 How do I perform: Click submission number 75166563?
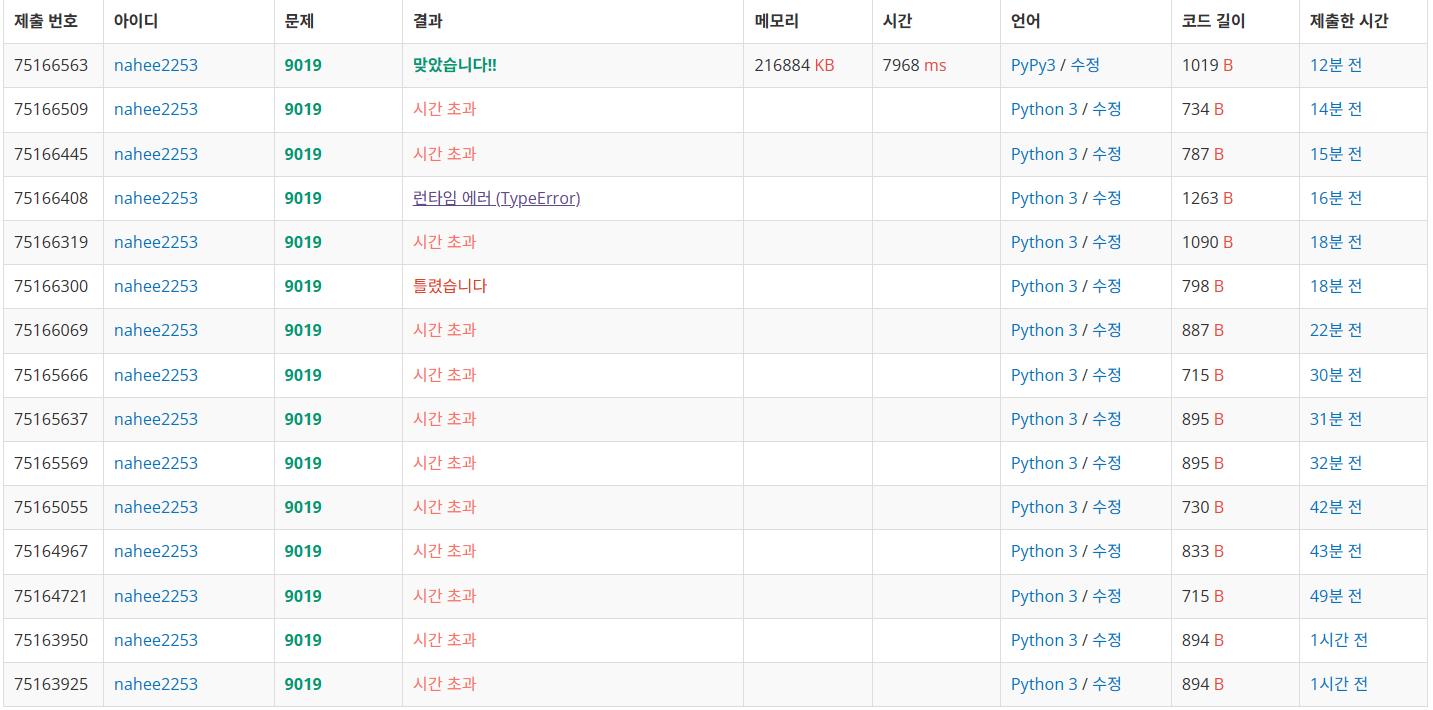[51, 65]
